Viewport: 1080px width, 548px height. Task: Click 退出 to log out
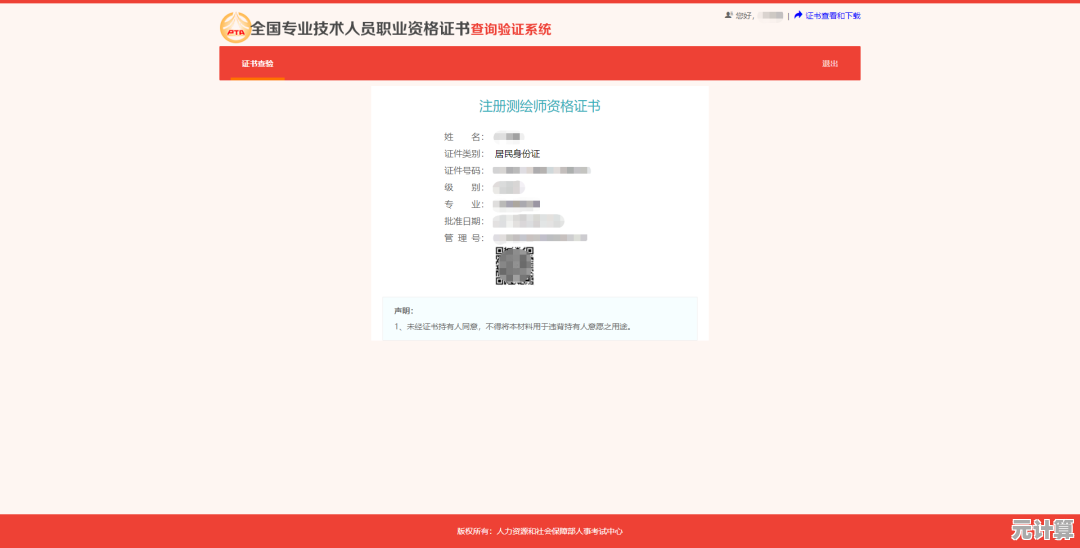(830, 64)
